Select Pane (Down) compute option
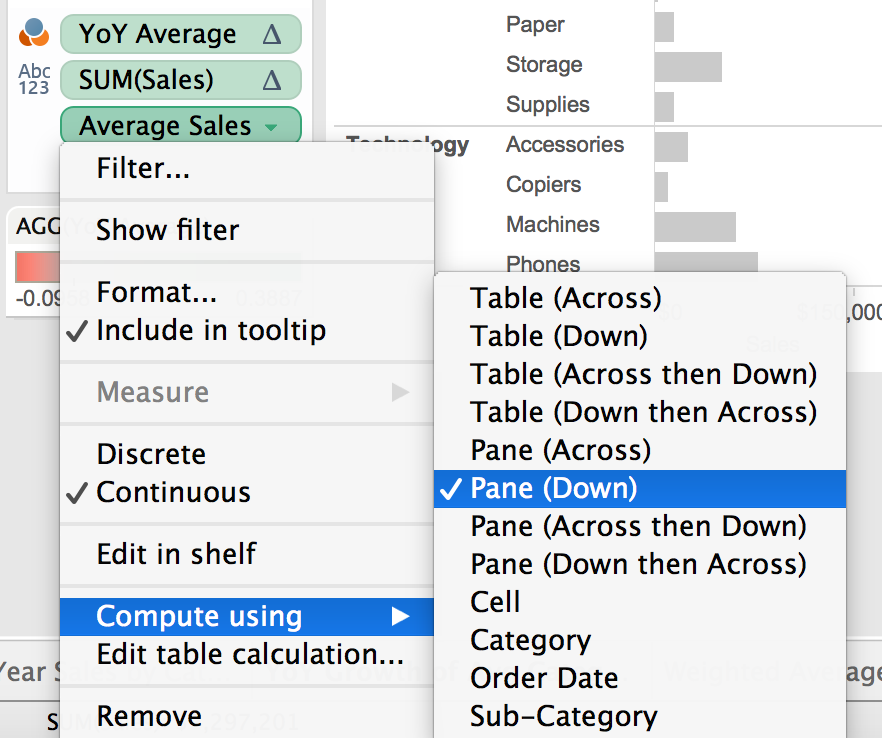This screenshot has height=738, width=882. point(554,488)
